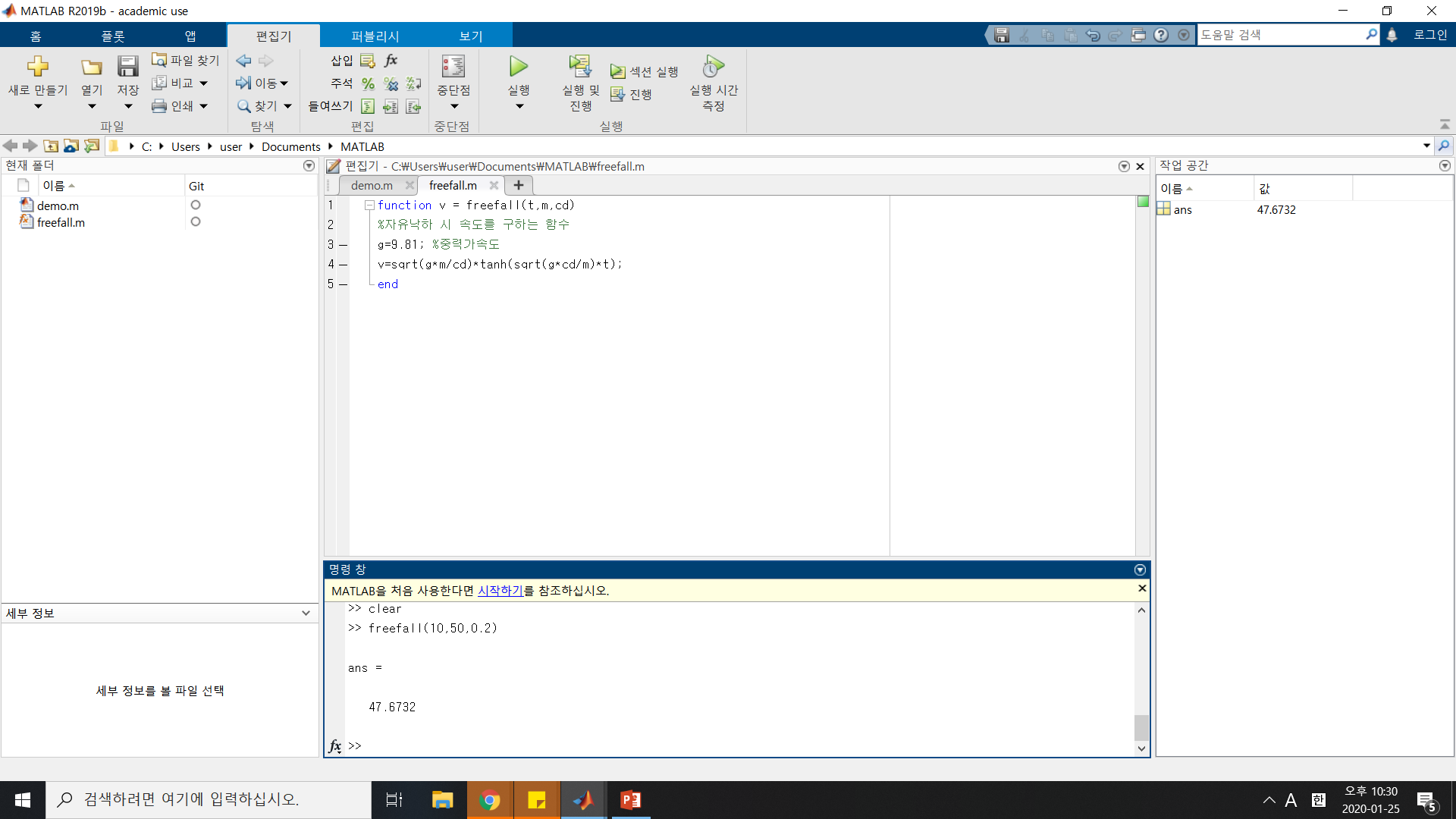Image resolution: width=1456 pixels, height=819 pixels.
Task: Click the green Run (실행) icon
Action: tap(519, 67)
